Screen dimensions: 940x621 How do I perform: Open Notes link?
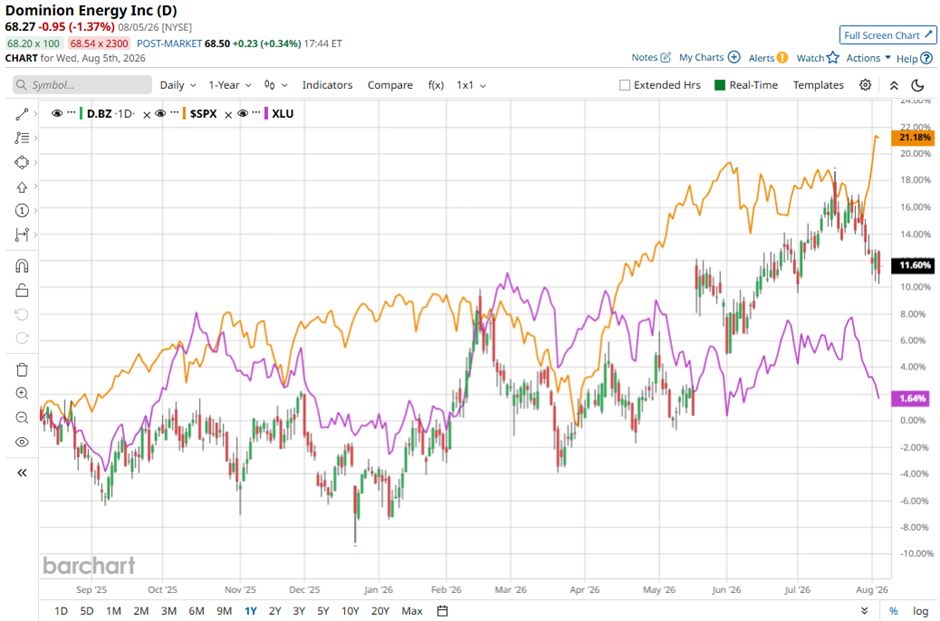pos(651,58)
